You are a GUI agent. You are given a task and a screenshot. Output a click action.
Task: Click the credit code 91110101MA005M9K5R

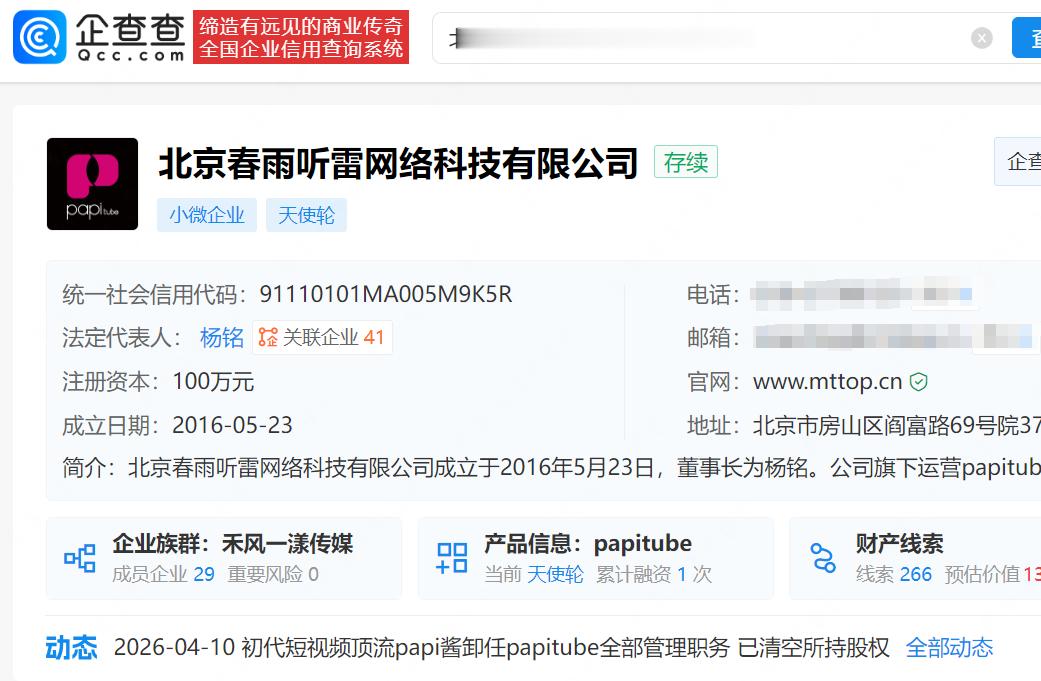pyautogui.click(x=386, y=294)
